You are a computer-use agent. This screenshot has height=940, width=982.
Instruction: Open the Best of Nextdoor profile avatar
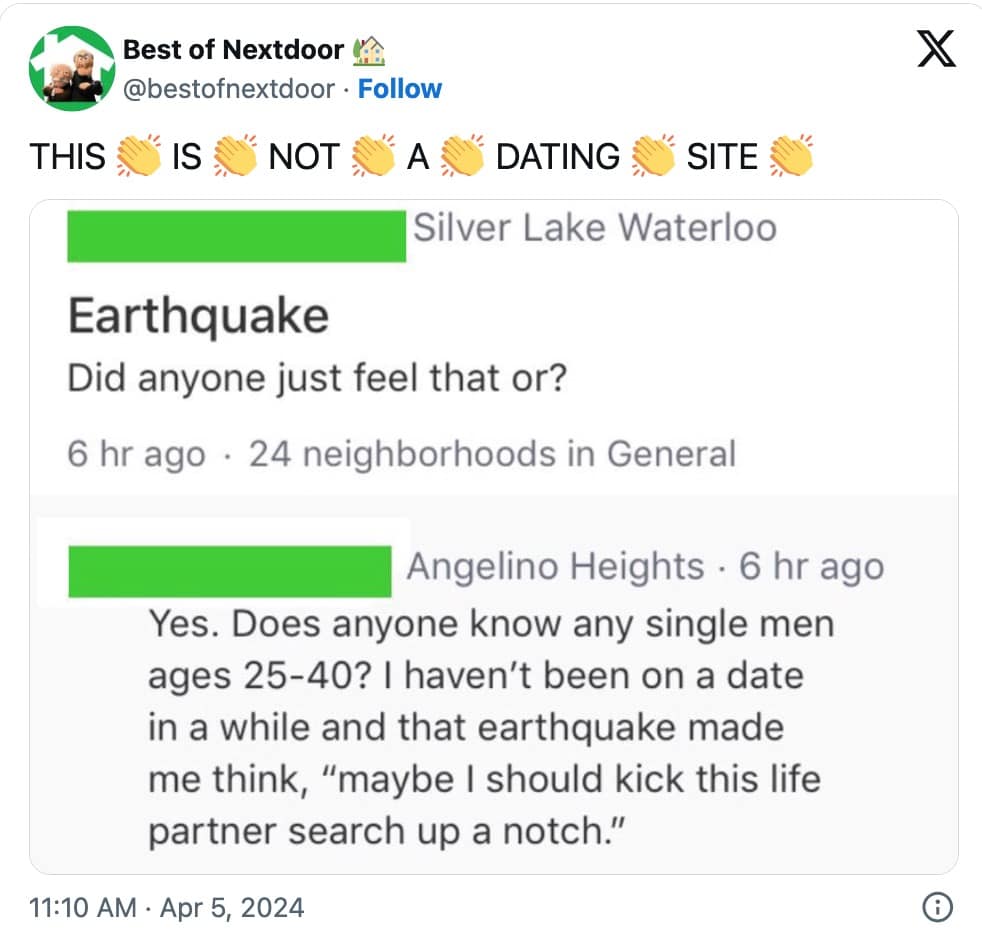click(68, 68)
